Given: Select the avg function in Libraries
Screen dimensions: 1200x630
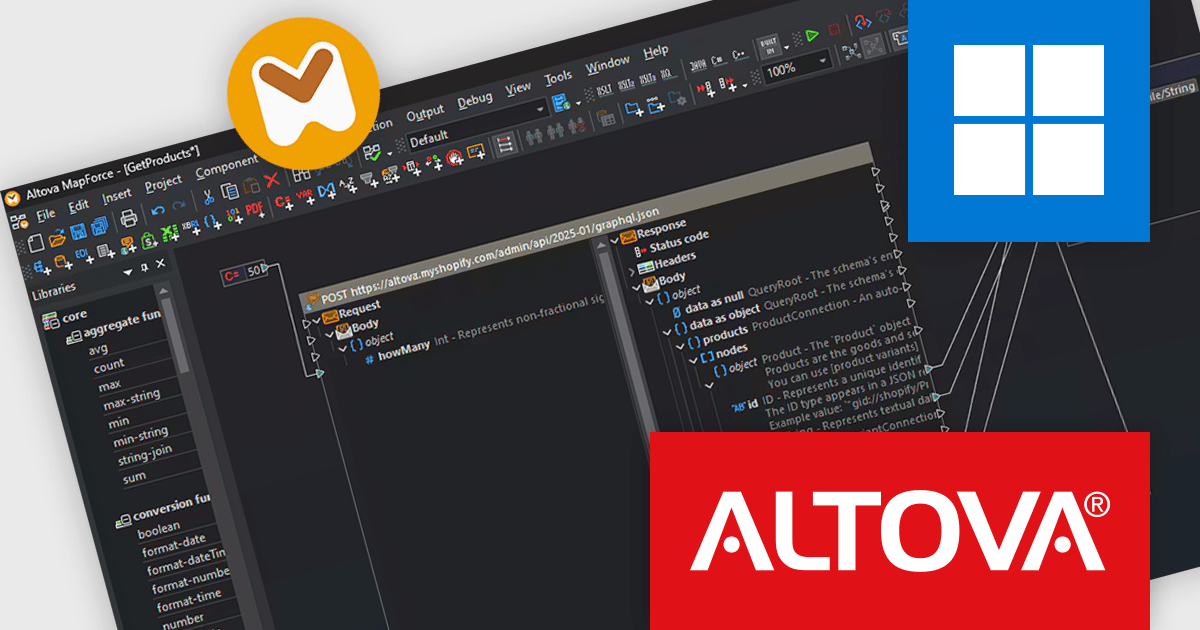Looking at the screenshot, I should (98, 350).
